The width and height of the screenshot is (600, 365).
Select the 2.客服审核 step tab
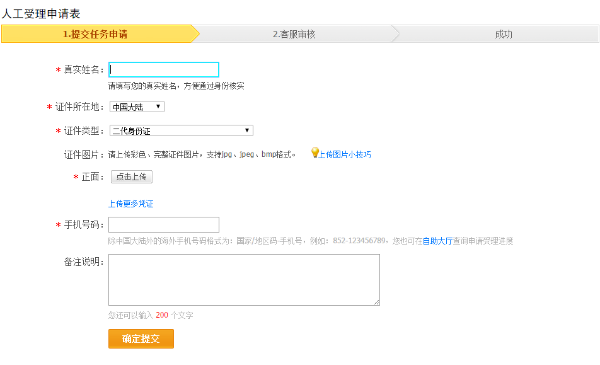pyautogui.click(x=294, y=34)
